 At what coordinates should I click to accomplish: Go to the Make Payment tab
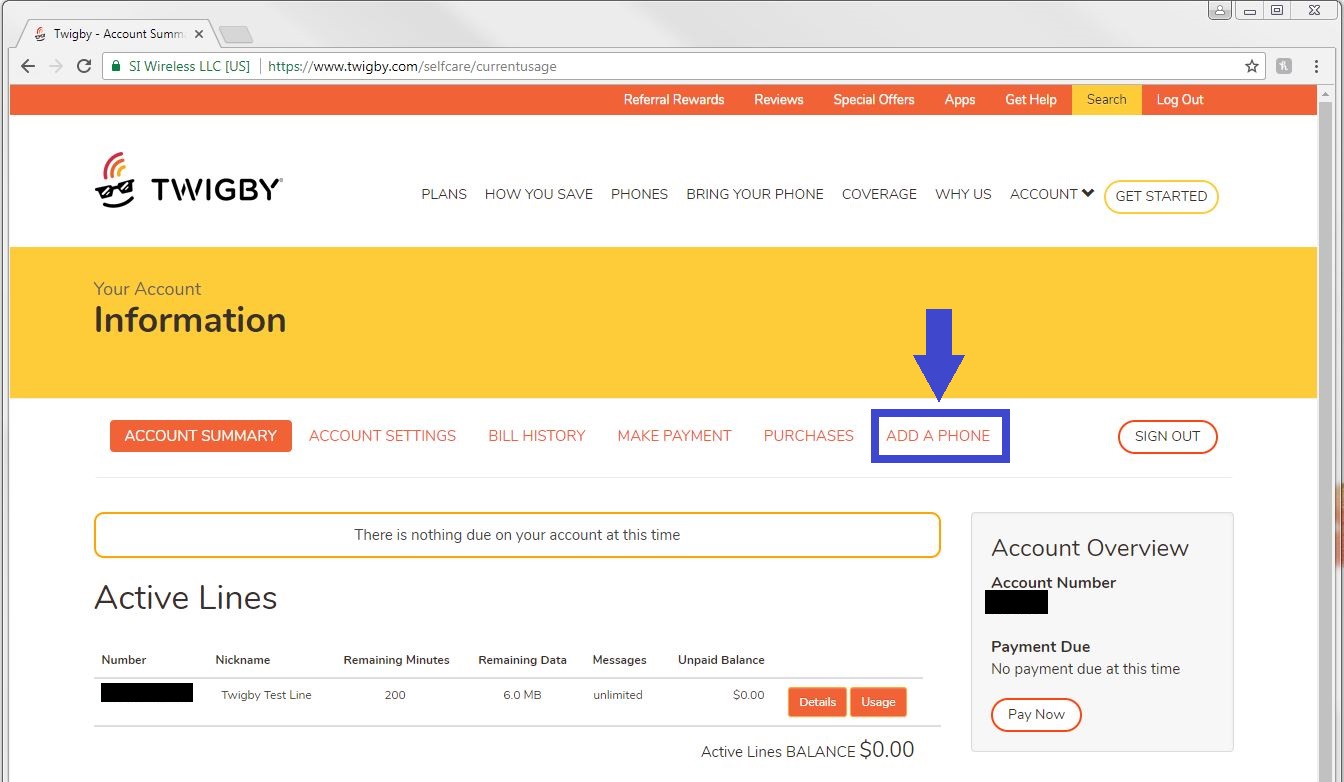[x=674, y=436]
